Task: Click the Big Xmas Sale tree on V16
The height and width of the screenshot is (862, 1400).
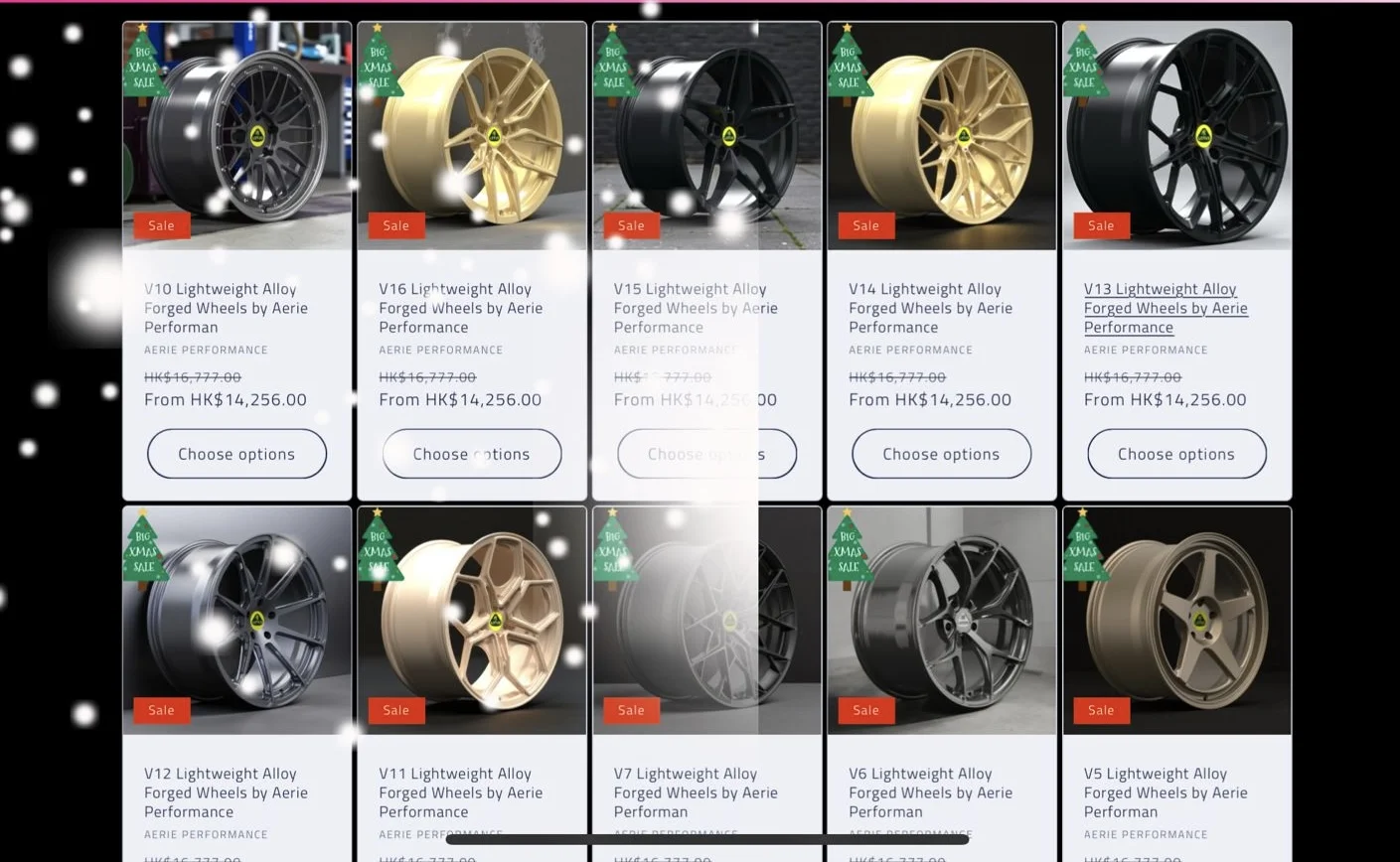Action: coord(380,65)
